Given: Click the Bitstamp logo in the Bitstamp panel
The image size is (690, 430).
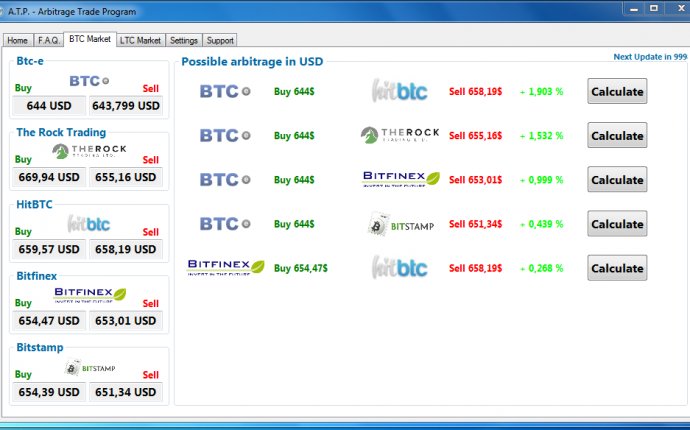Looking at the screenshot, I should (90, 368).
